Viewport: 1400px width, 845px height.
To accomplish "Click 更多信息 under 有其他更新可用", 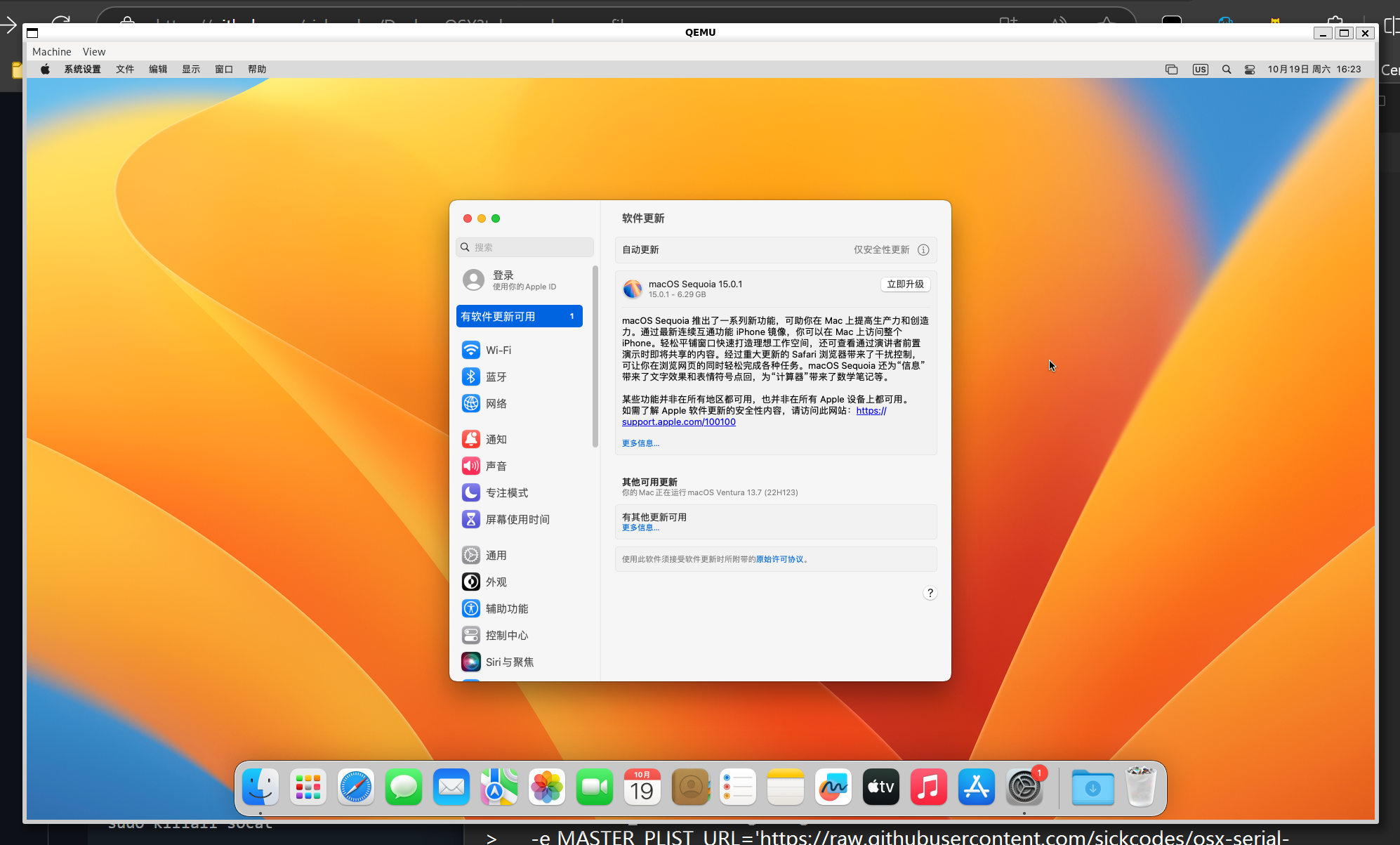I will (x=640, y=528).
